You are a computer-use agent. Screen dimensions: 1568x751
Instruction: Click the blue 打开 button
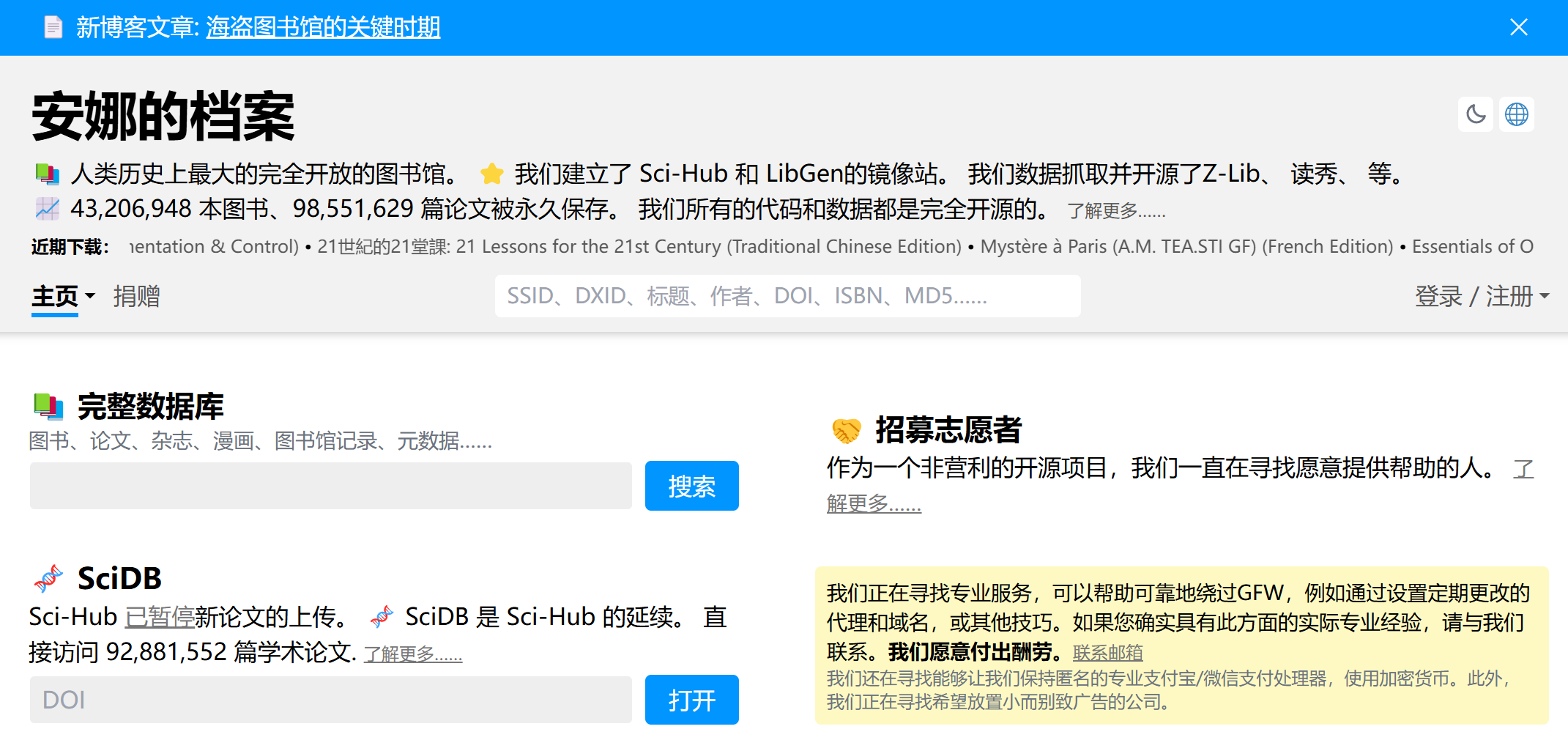coord(691,700)
